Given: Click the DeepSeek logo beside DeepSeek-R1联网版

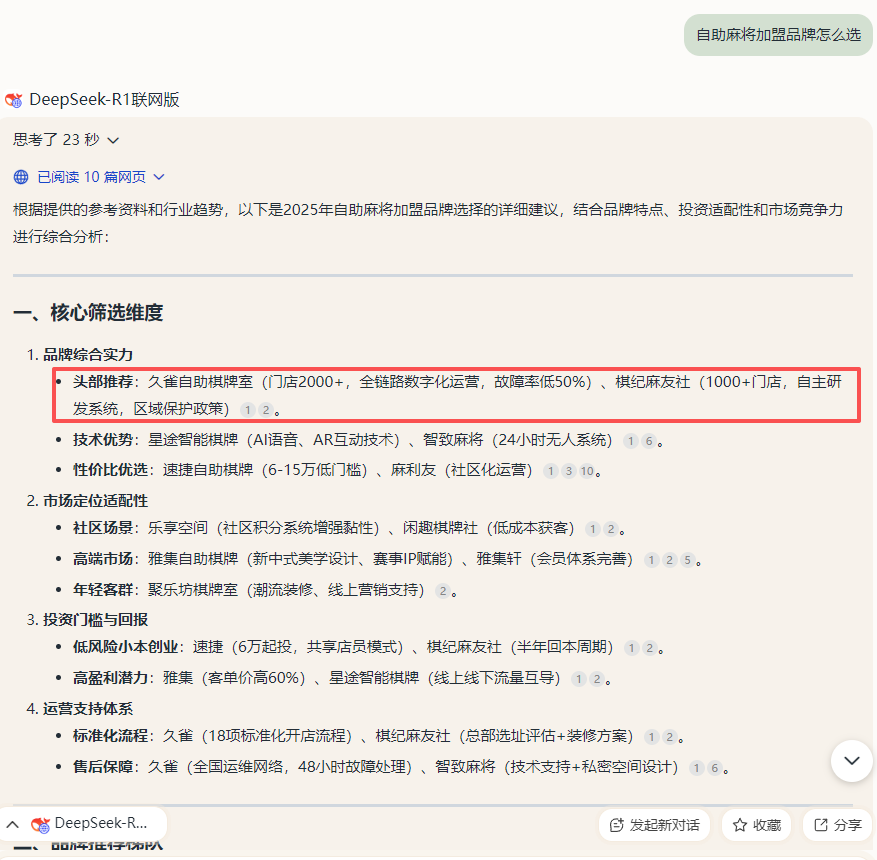Looking at the screenshot, I should (14, 100).
